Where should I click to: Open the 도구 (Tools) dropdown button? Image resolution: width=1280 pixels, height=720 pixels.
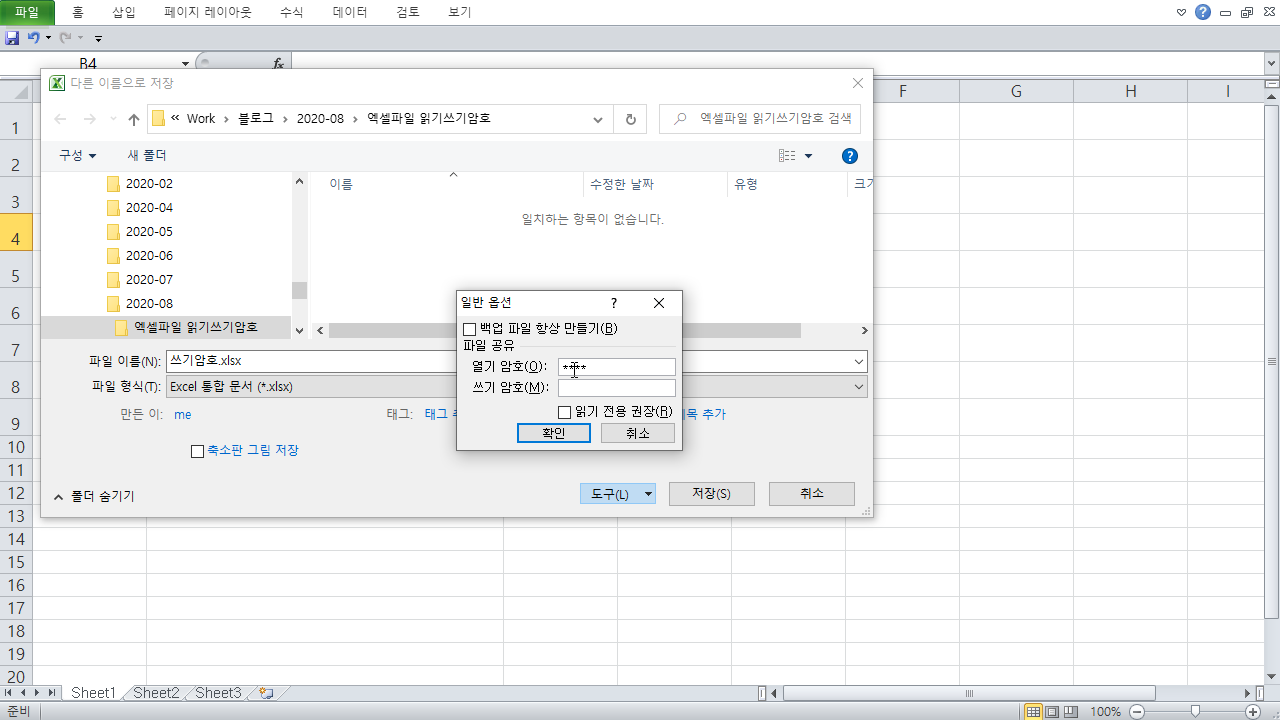618,494
